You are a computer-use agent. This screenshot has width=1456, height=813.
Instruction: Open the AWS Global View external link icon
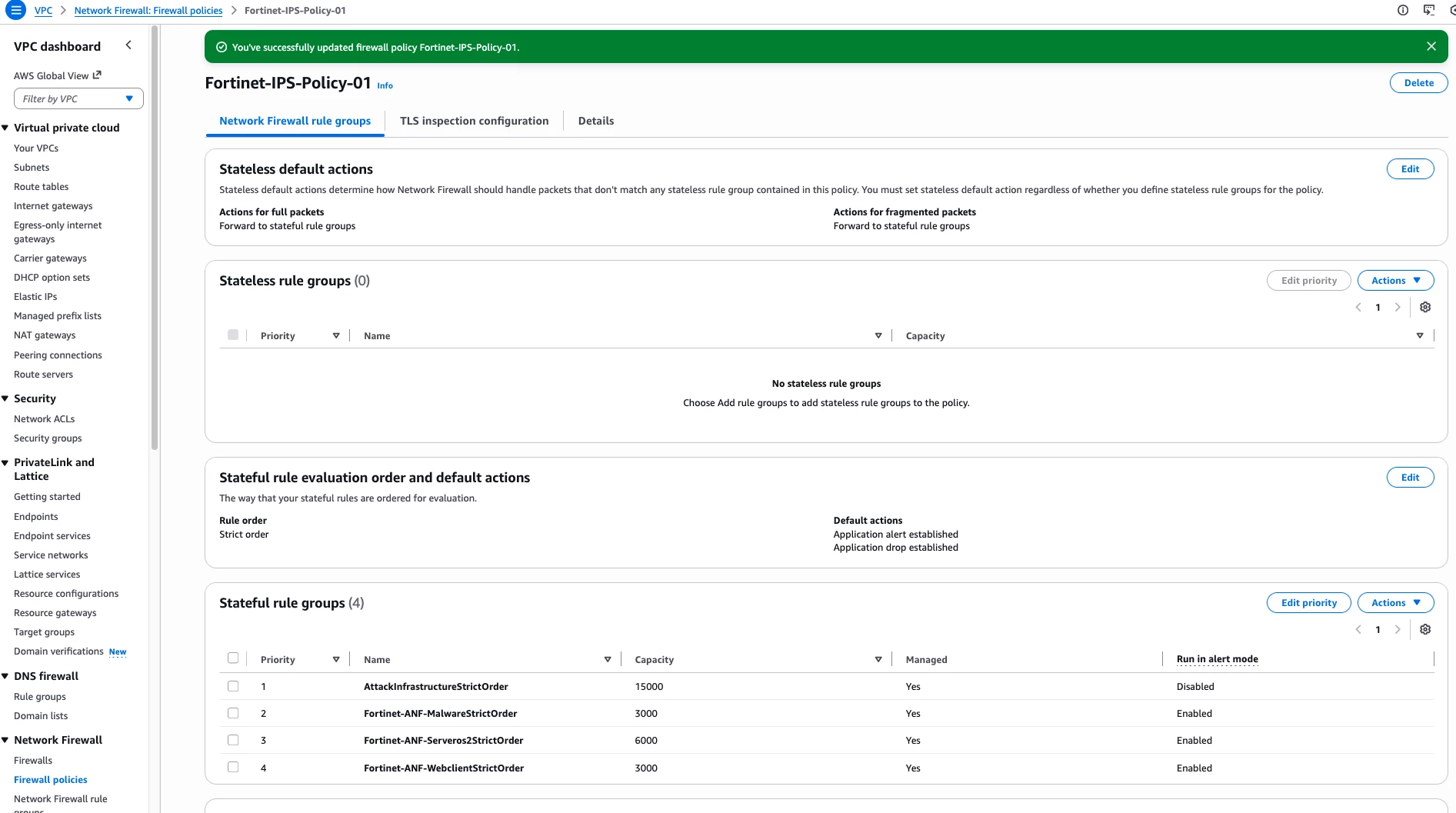point(97,75)
